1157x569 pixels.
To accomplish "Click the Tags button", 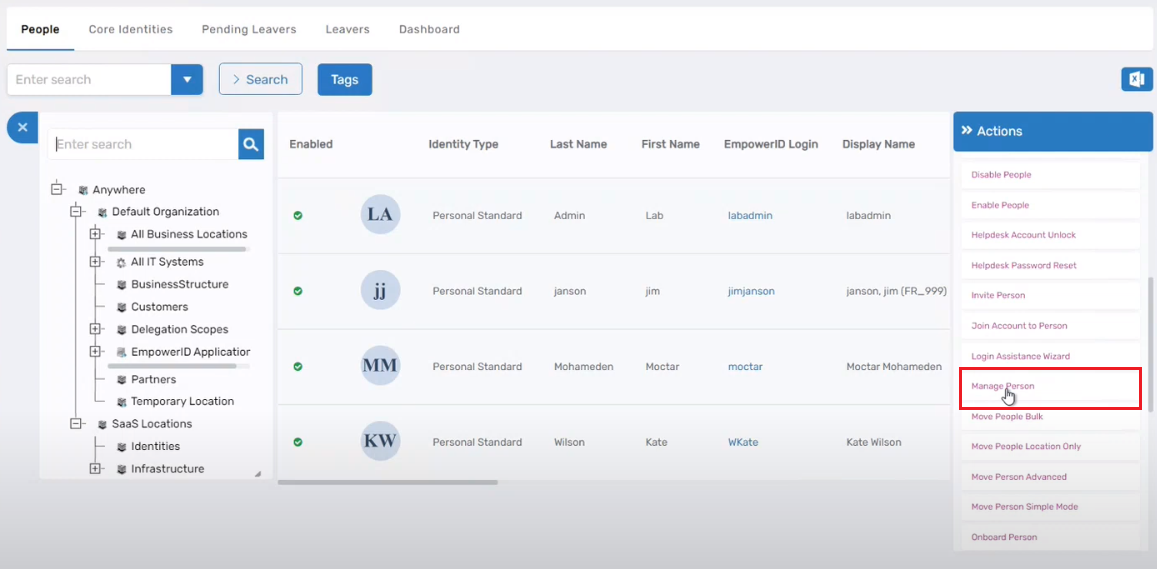I will 345,79.
